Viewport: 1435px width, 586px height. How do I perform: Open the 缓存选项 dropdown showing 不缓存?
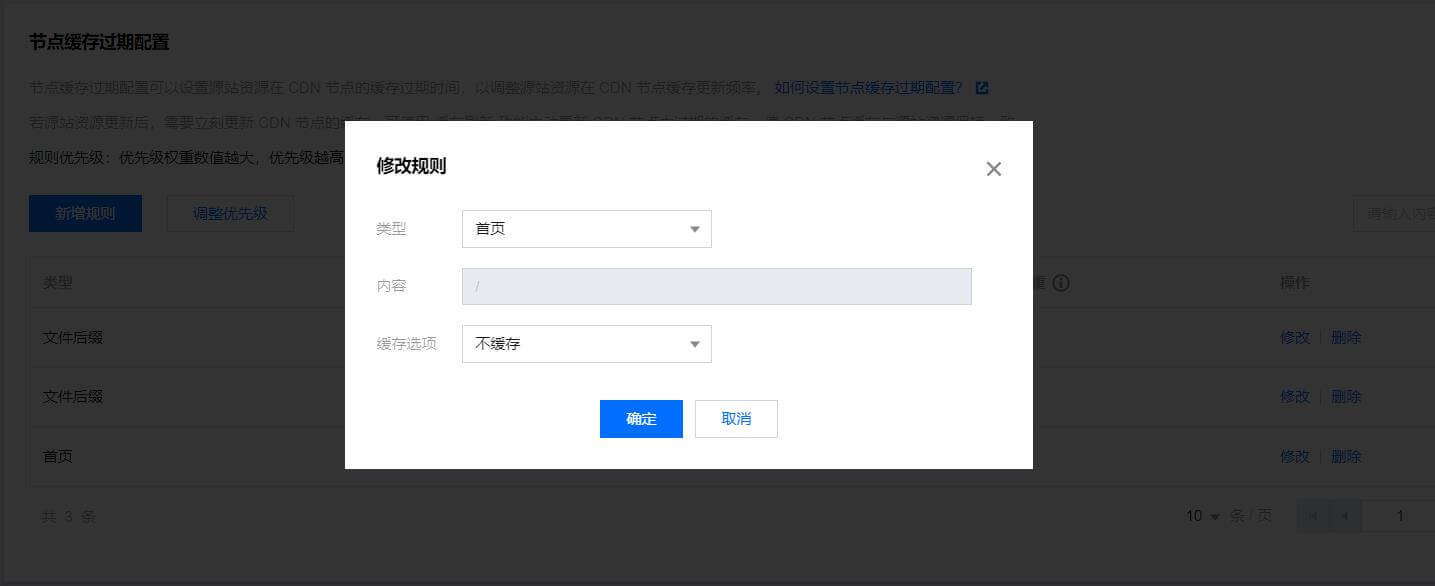click(586, 343)
